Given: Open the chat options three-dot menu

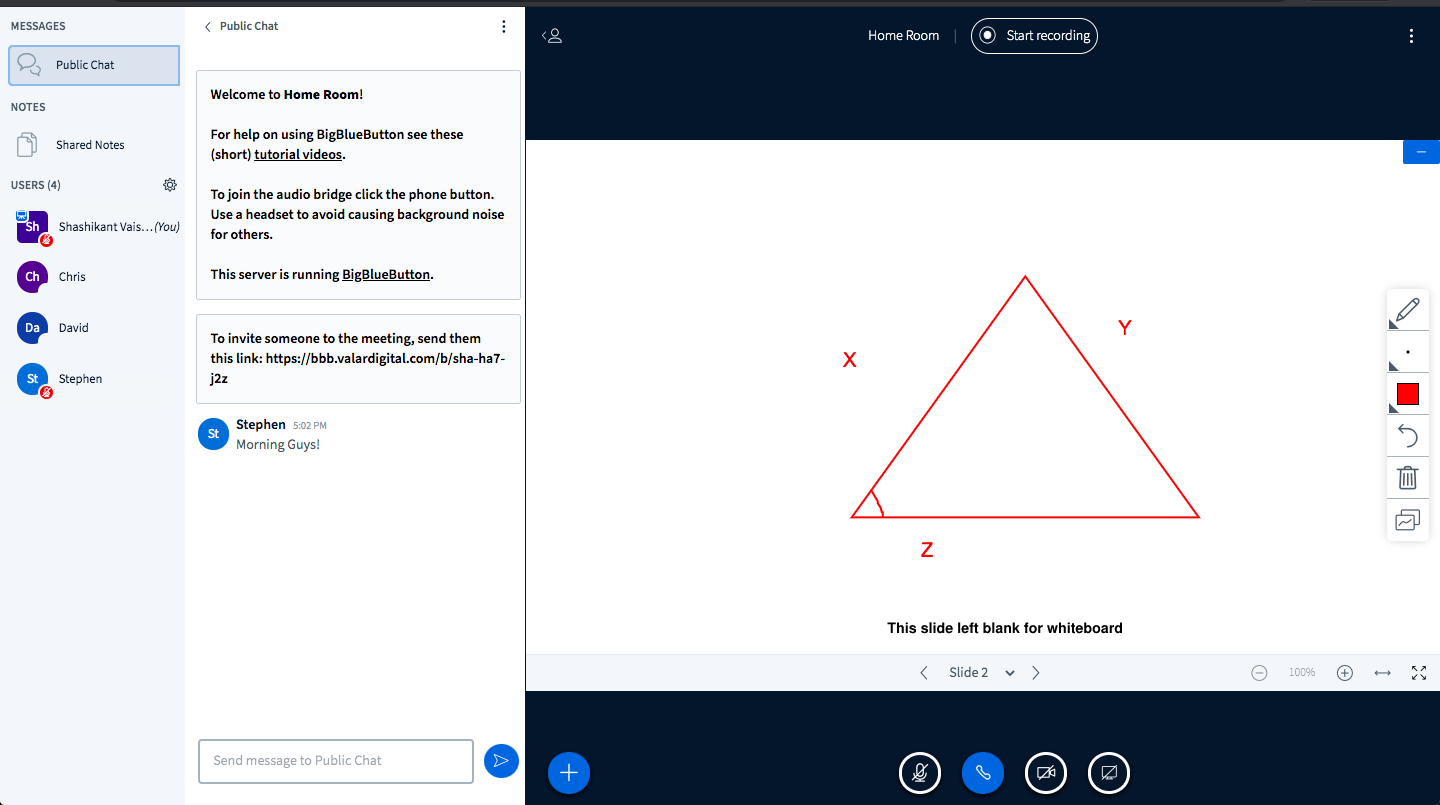Looking at the screenshot, I should (504, 27).
